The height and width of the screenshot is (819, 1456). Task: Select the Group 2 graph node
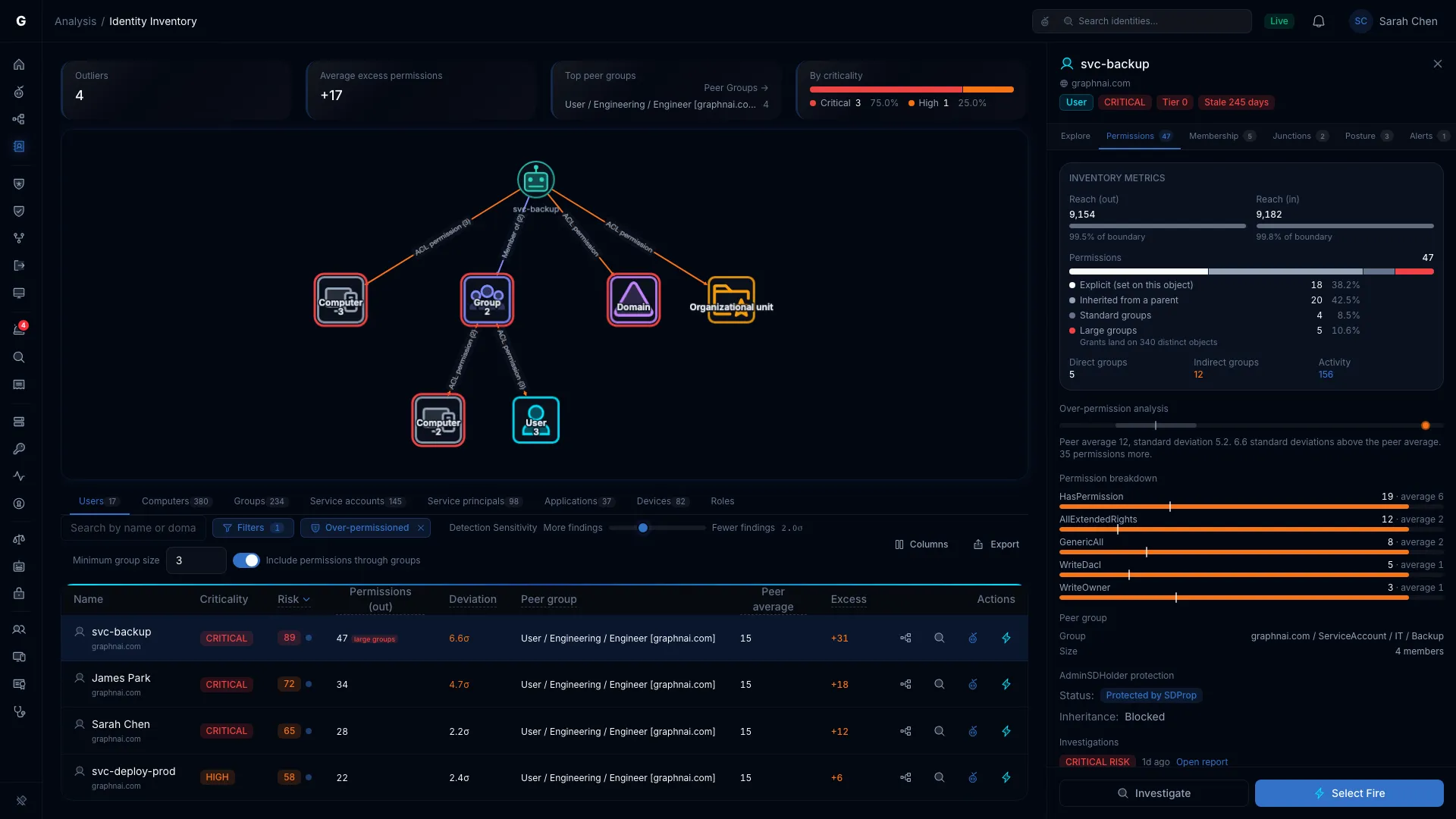pos(487,300)
